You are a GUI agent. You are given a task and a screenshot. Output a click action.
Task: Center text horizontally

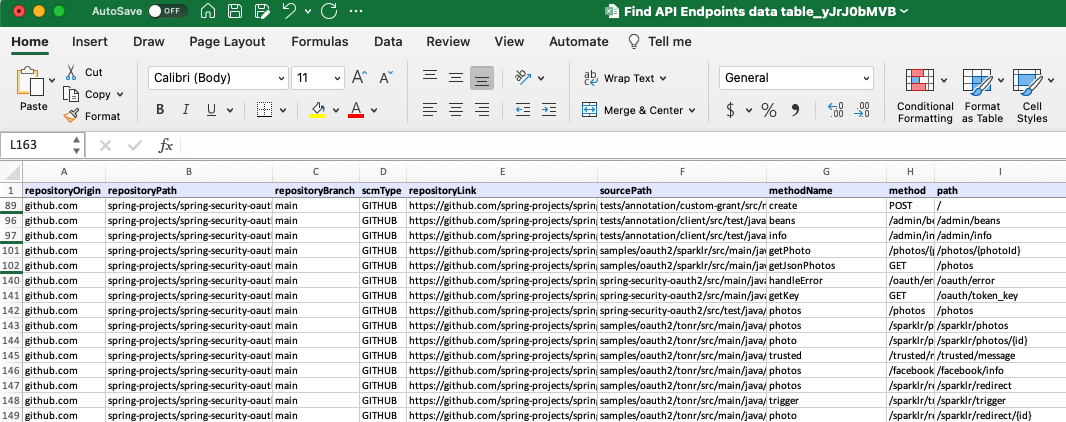point(455,109)
